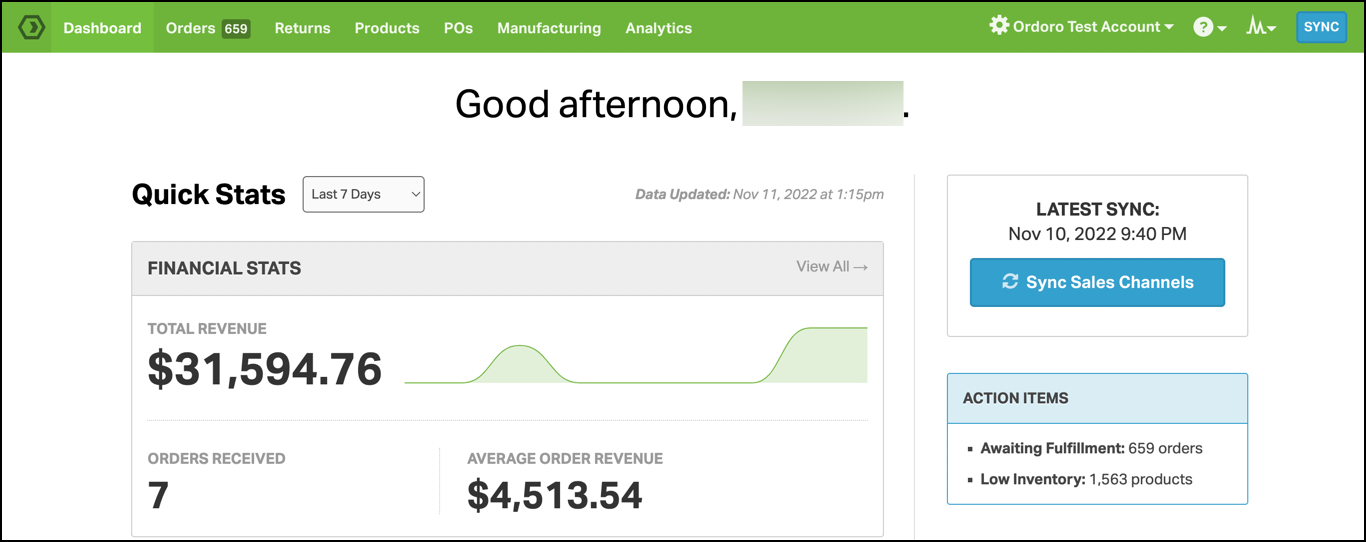Click the refresh icon on Sync Sales Channels
This screenshot has width=1366, height=542.
click(x=1010, y=282)
